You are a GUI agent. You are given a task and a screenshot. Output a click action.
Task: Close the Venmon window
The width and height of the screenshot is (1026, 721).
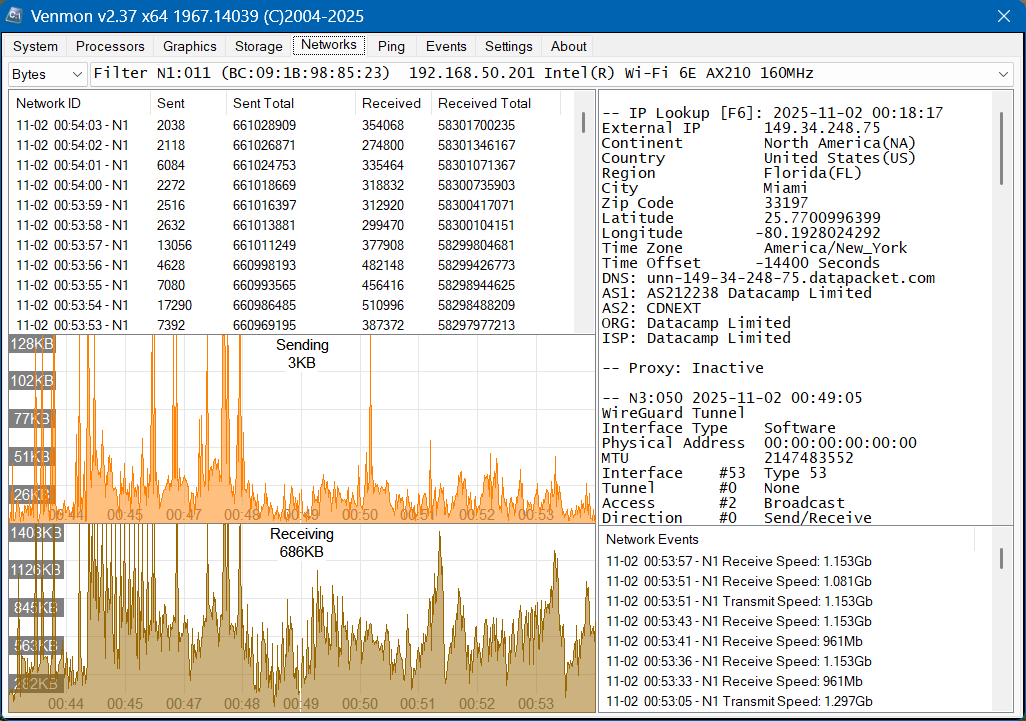1003,16
